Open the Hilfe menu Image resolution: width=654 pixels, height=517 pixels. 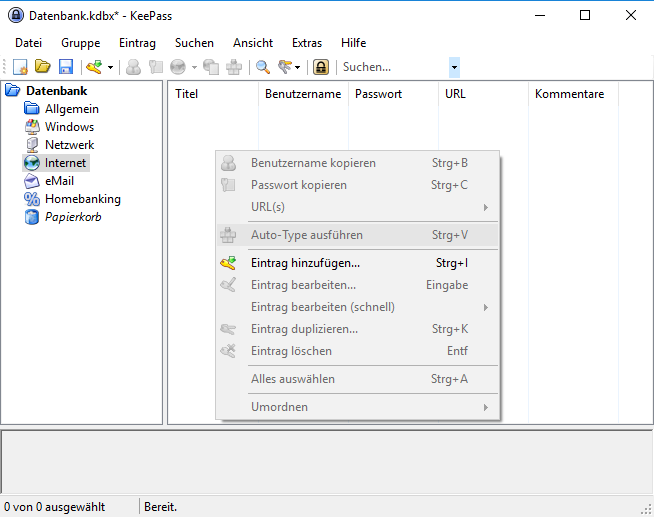click(x=353, y=43)
